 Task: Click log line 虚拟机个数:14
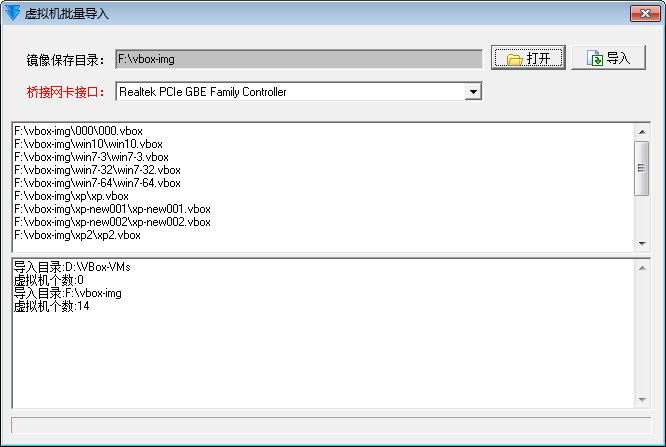click(x=51, y=306)
